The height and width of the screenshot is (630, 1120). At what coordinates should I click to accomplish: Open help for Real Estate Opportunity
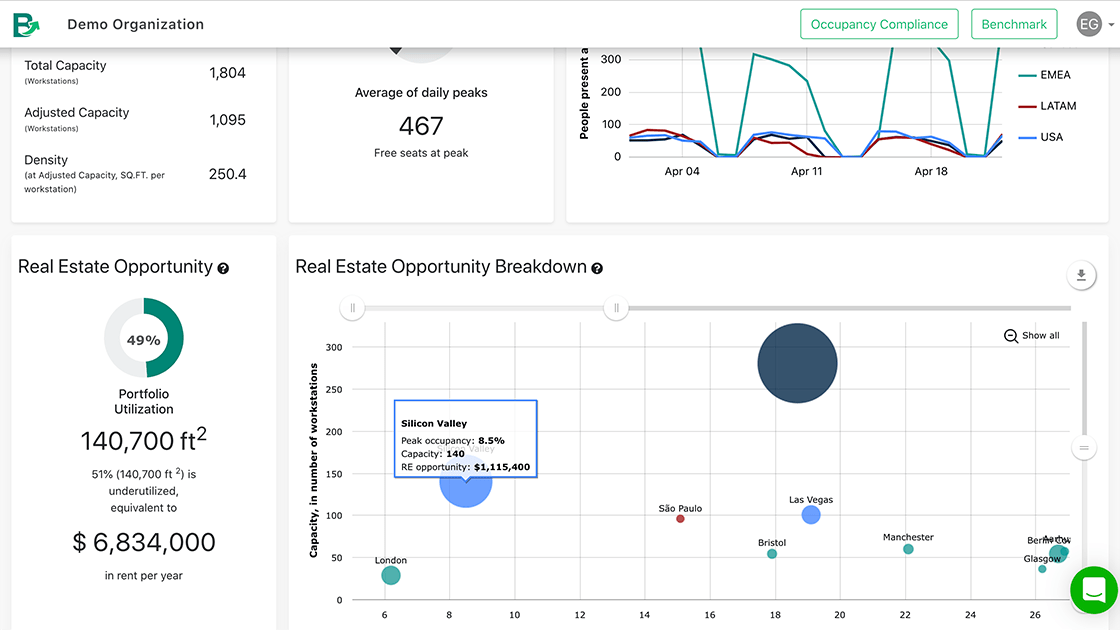223,268
